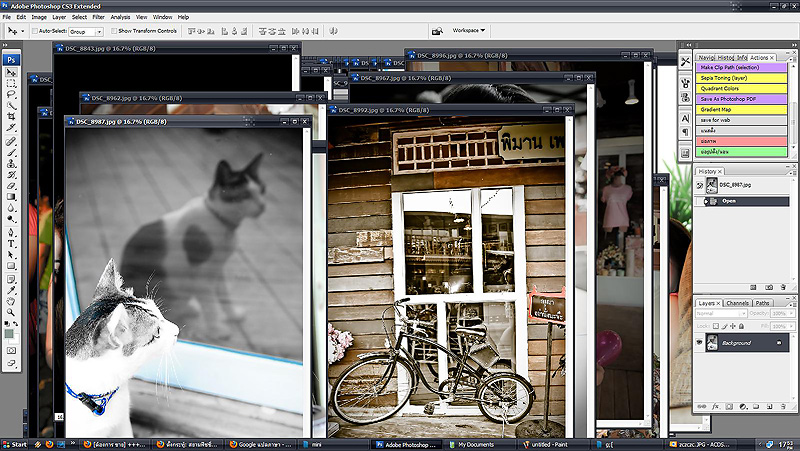Select the Rectangular Marquee tool
The height and width of the screenshot is (451, 800).
(x=11, y=83)
